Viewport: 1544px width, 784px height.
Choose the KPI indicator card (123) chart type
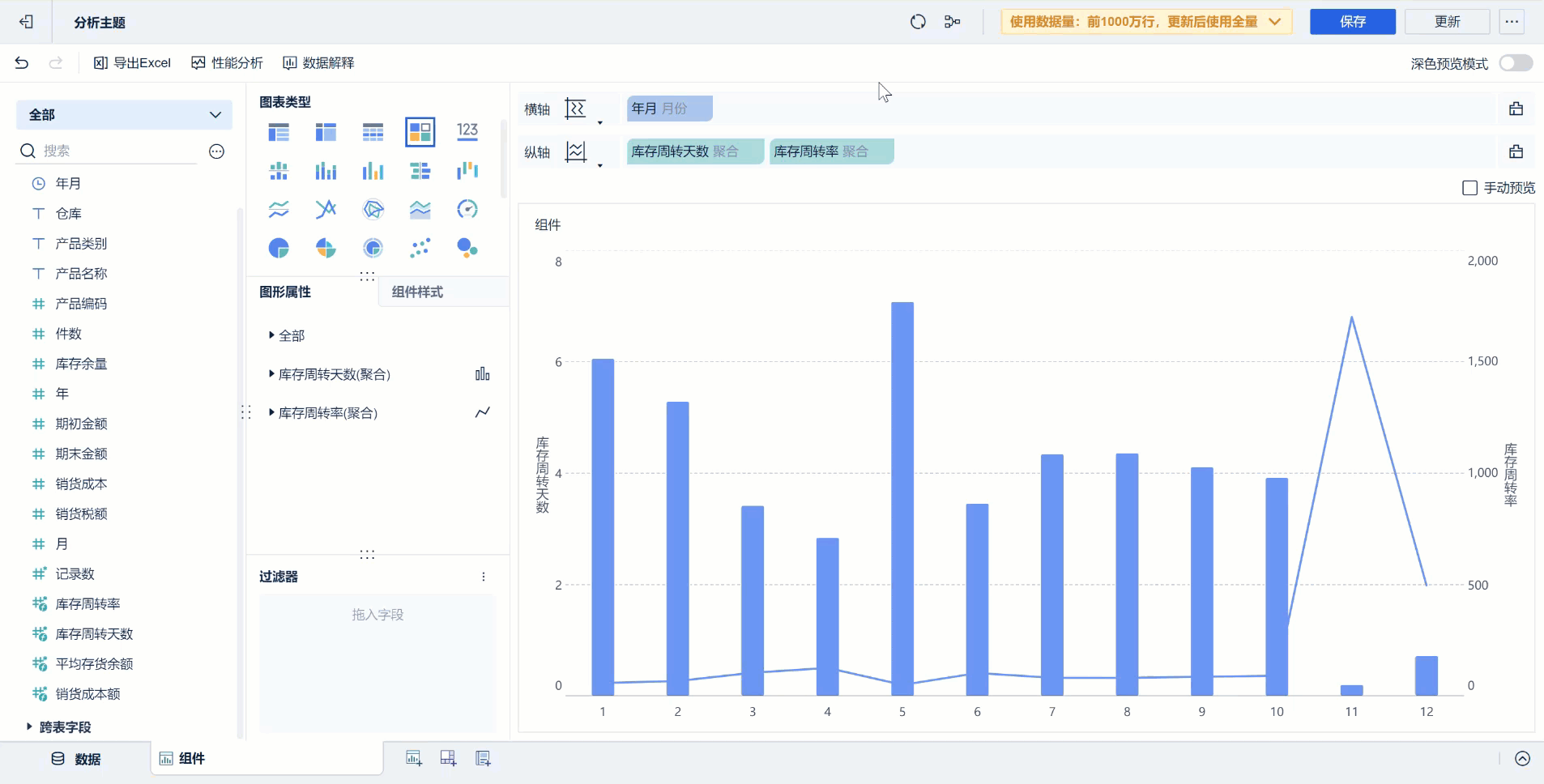coord(467,131)
